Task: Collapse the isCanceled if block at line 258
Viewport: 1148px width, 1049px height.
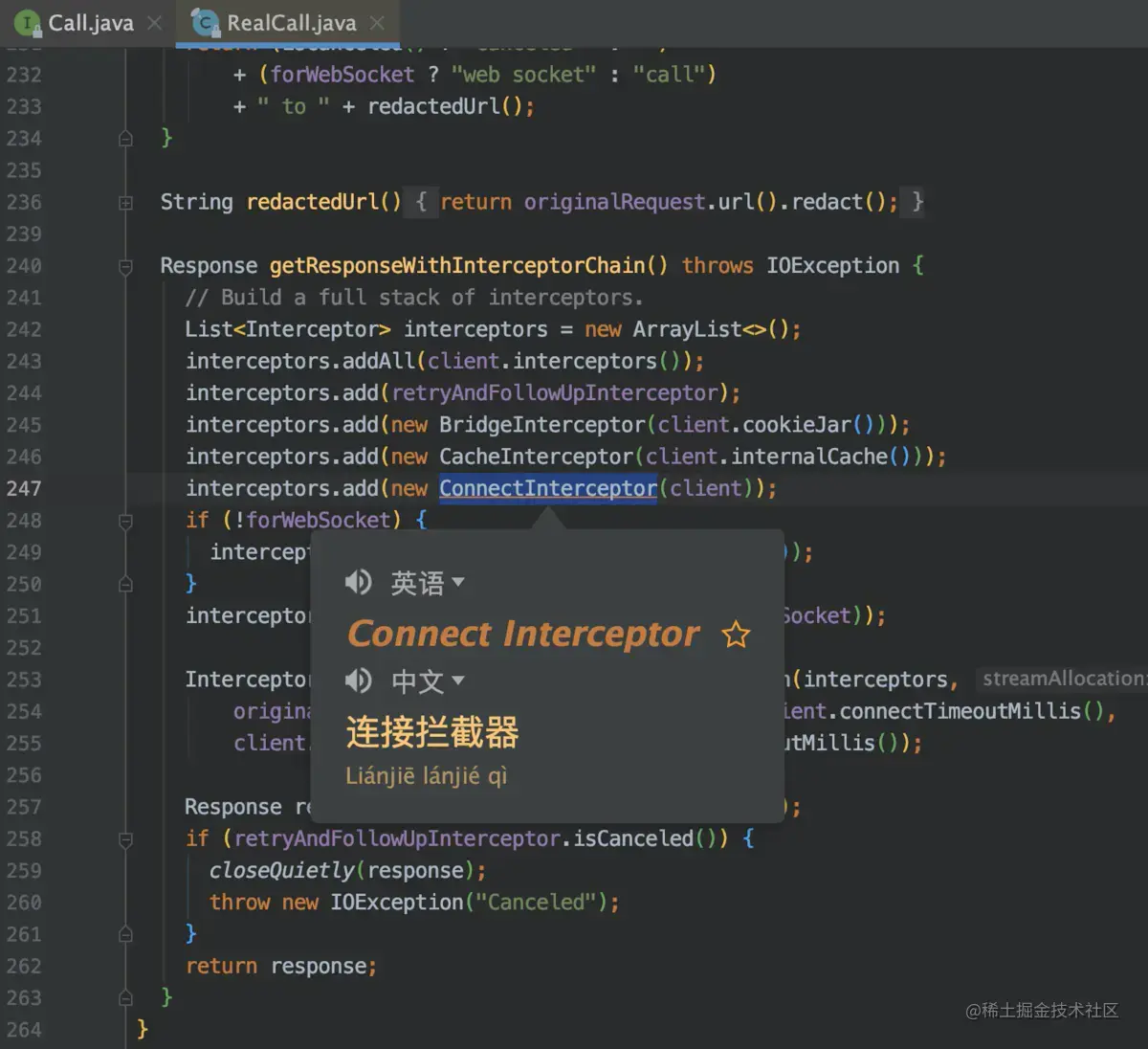Action: coord(125,839)
